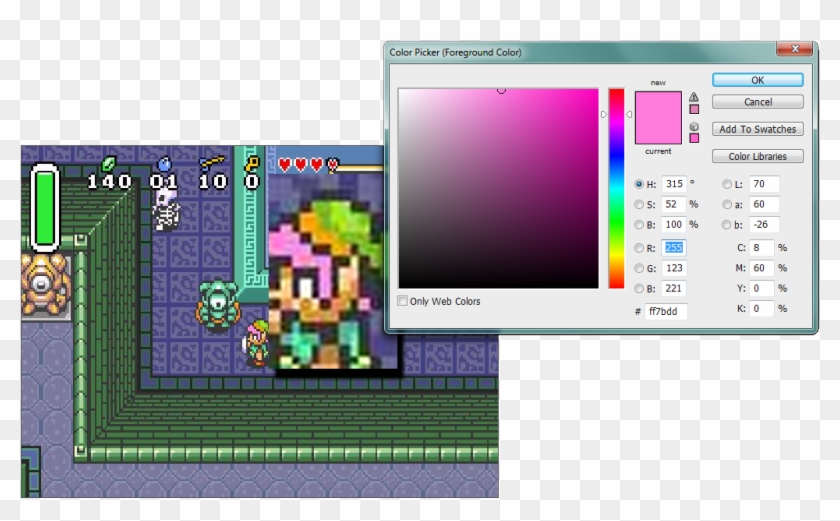
Task: Click the vertical hue spectrum slider
Action: click(616, 188)
